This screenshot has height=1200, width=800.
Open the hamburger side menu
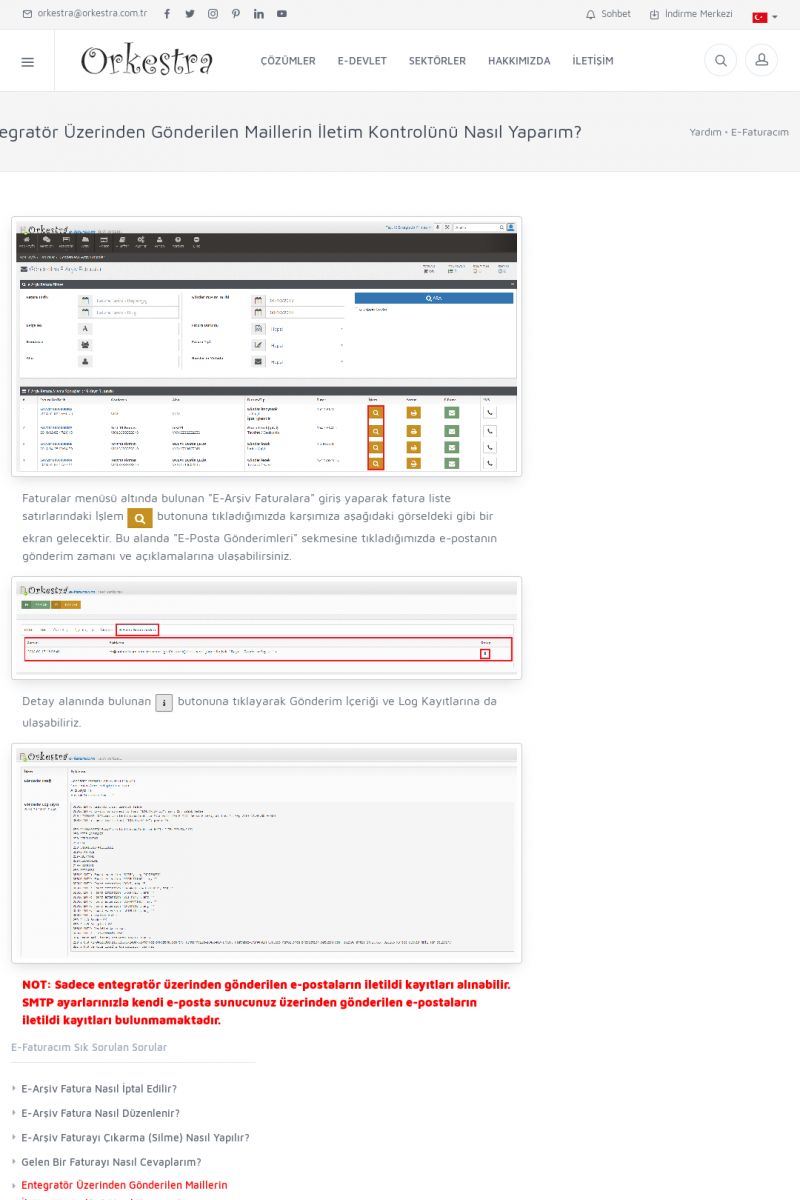pyautogui.click(x=27, y=61)
